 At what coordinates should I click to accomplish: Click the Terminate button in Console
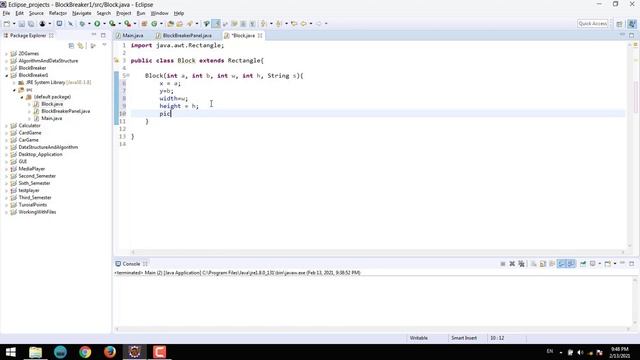(x=503, y=264)
